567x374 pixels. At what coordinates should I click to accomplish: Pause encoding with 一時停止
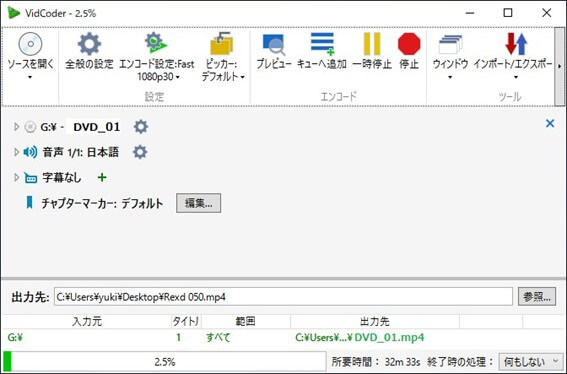pos(372,51)
